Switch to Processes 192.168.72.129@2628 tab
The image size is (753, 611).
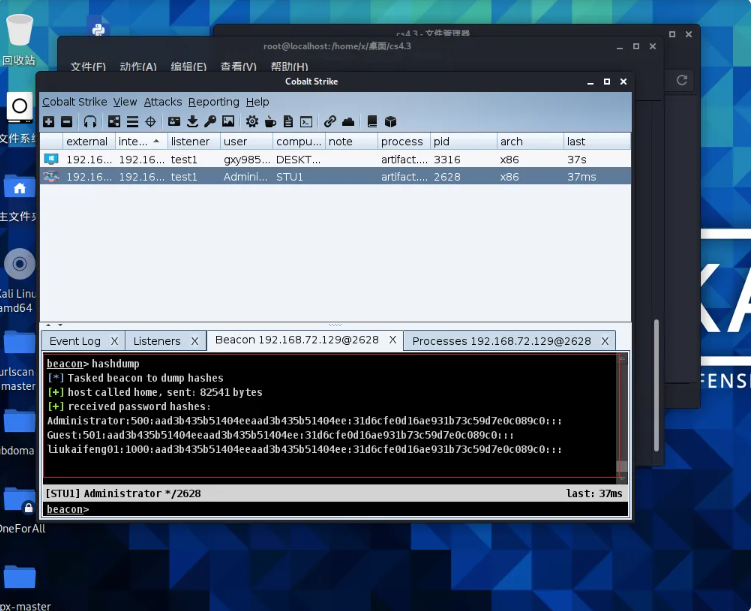(501, 341)
